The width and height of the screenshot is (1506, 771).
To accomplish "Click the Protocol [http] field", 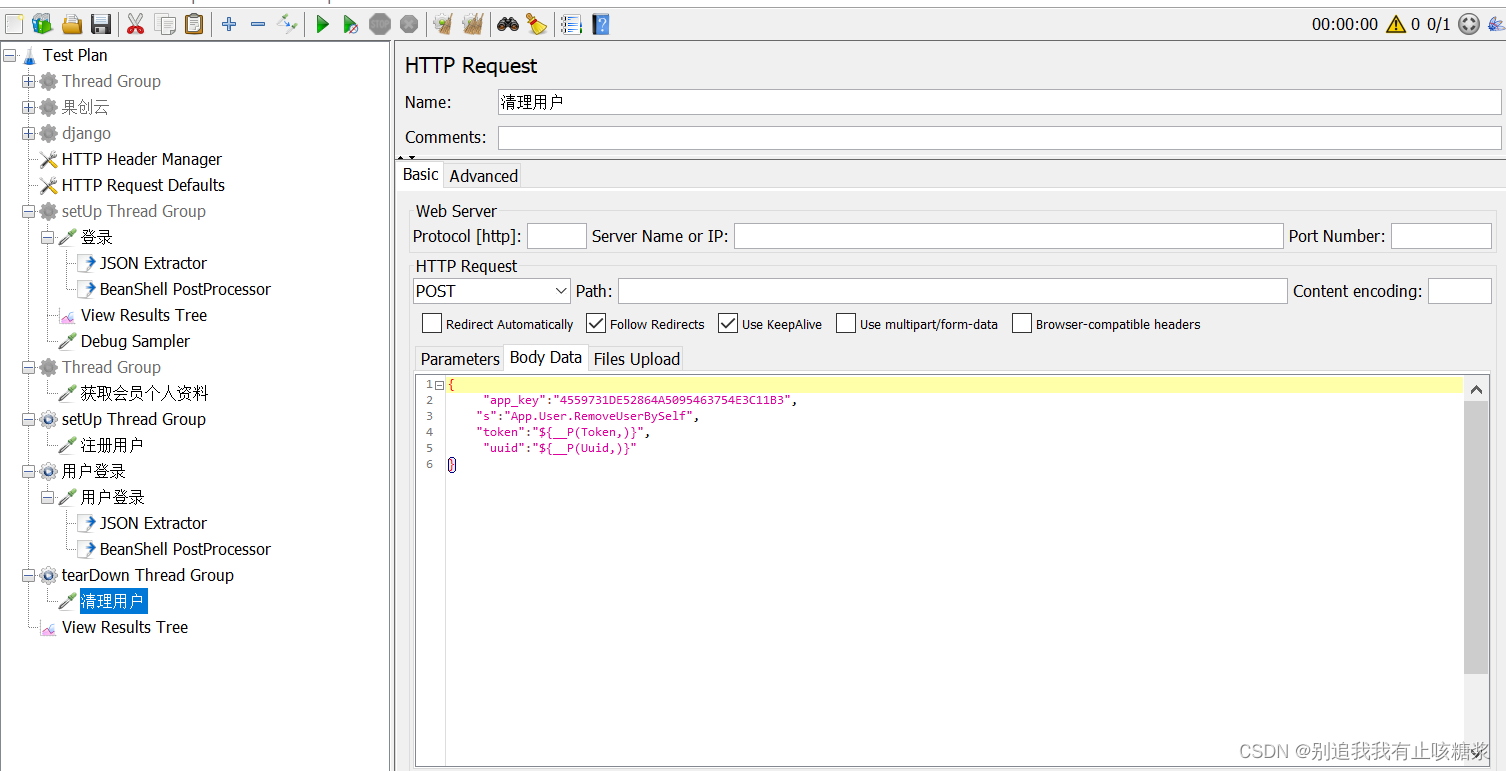I will [556, 236].
